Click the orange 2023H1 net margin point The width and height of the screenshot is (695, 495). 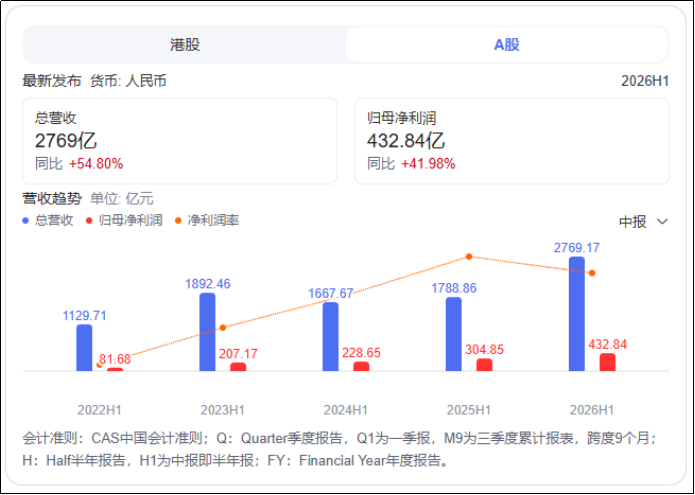click(x=223, y=327)
